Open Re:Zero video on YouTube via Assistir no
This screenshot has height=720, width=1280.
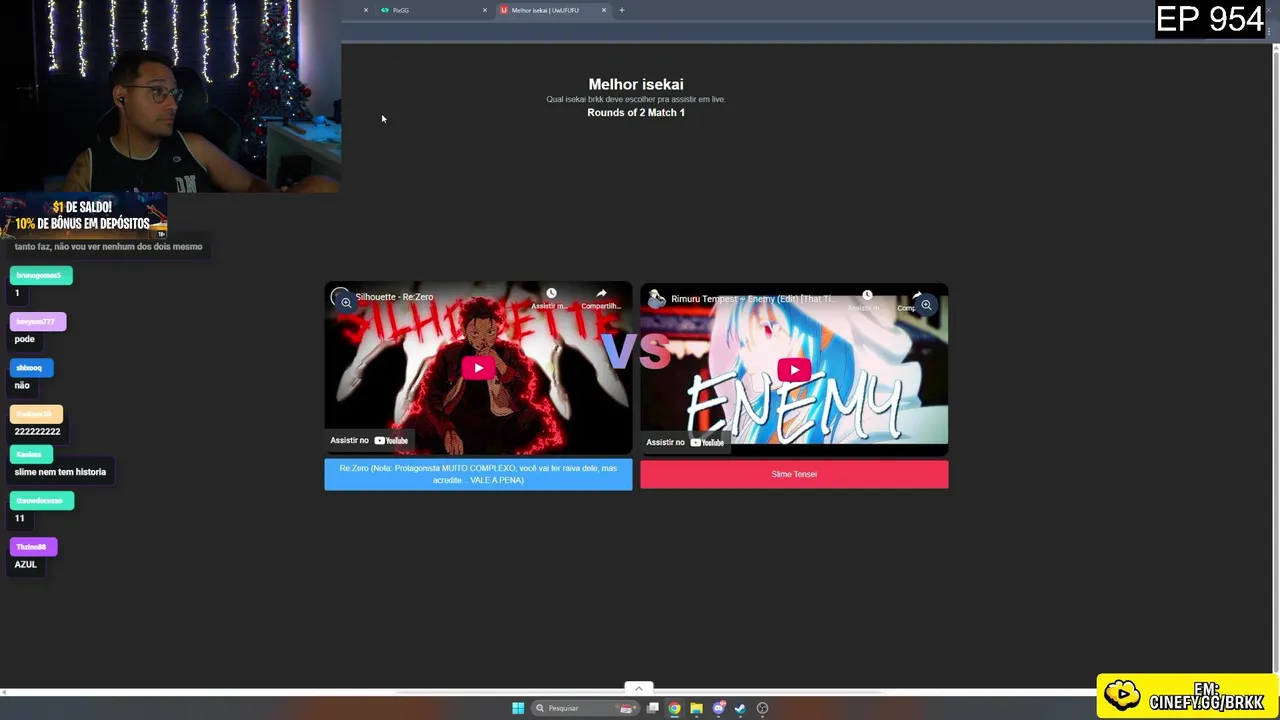[x=369, y=440]
